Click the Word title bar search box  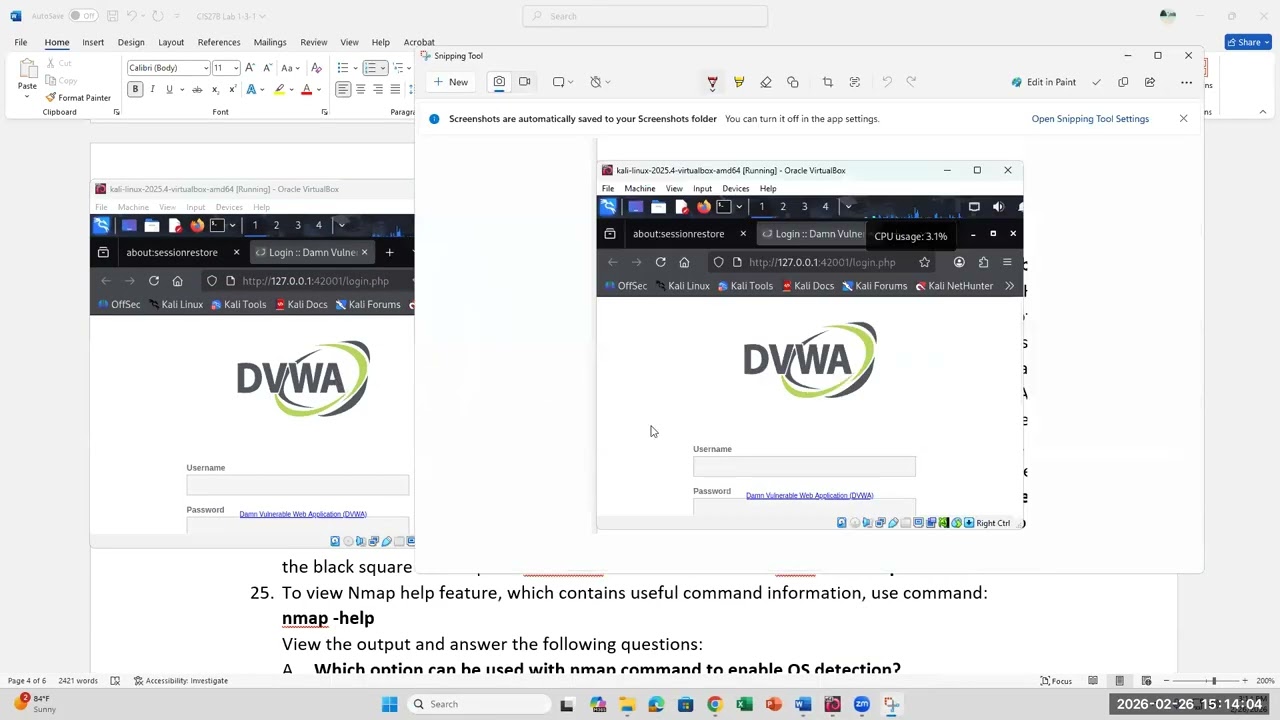[645, 16]
